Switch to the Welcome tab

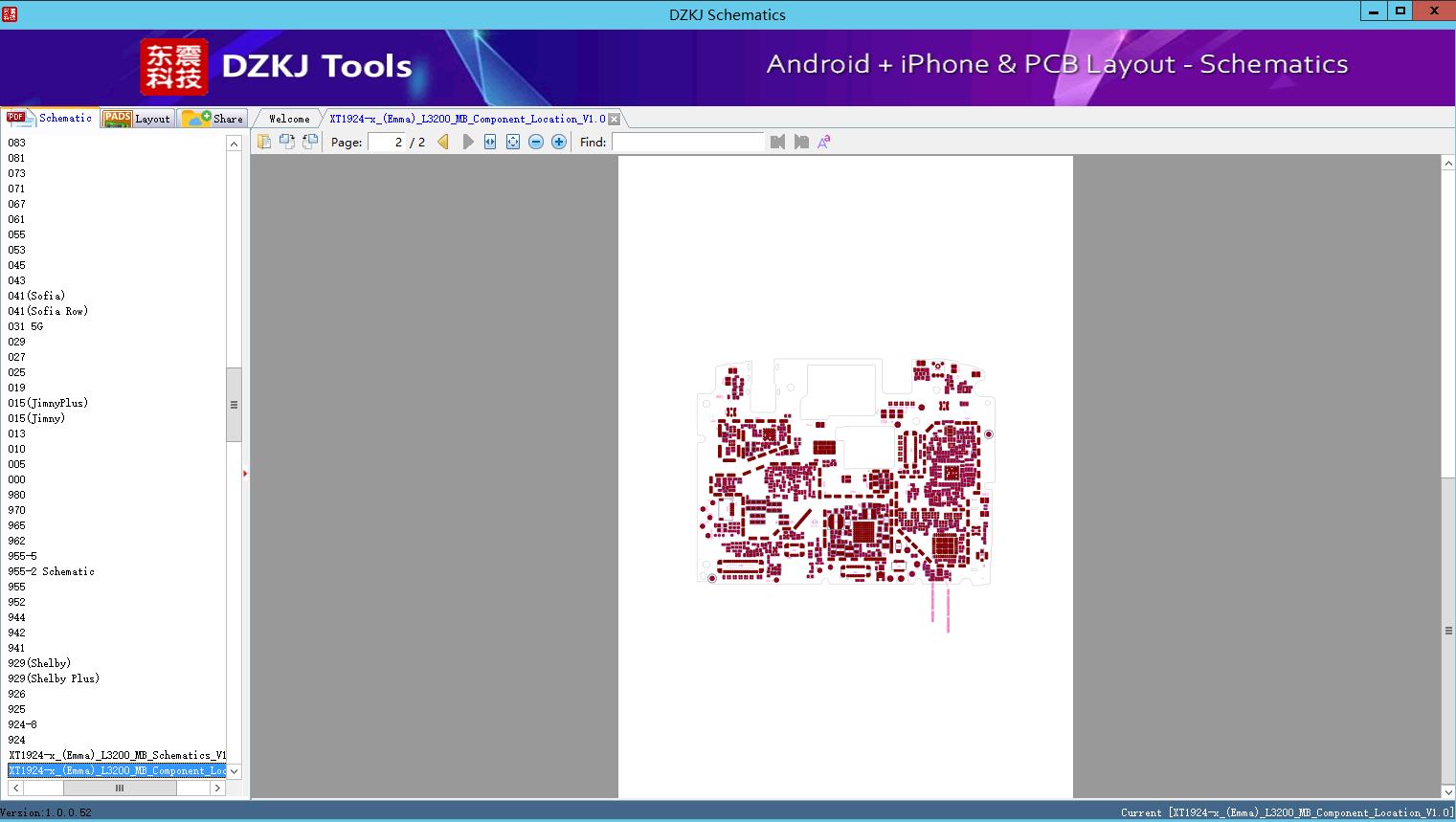pyautogui.click(x=289, y=119)
